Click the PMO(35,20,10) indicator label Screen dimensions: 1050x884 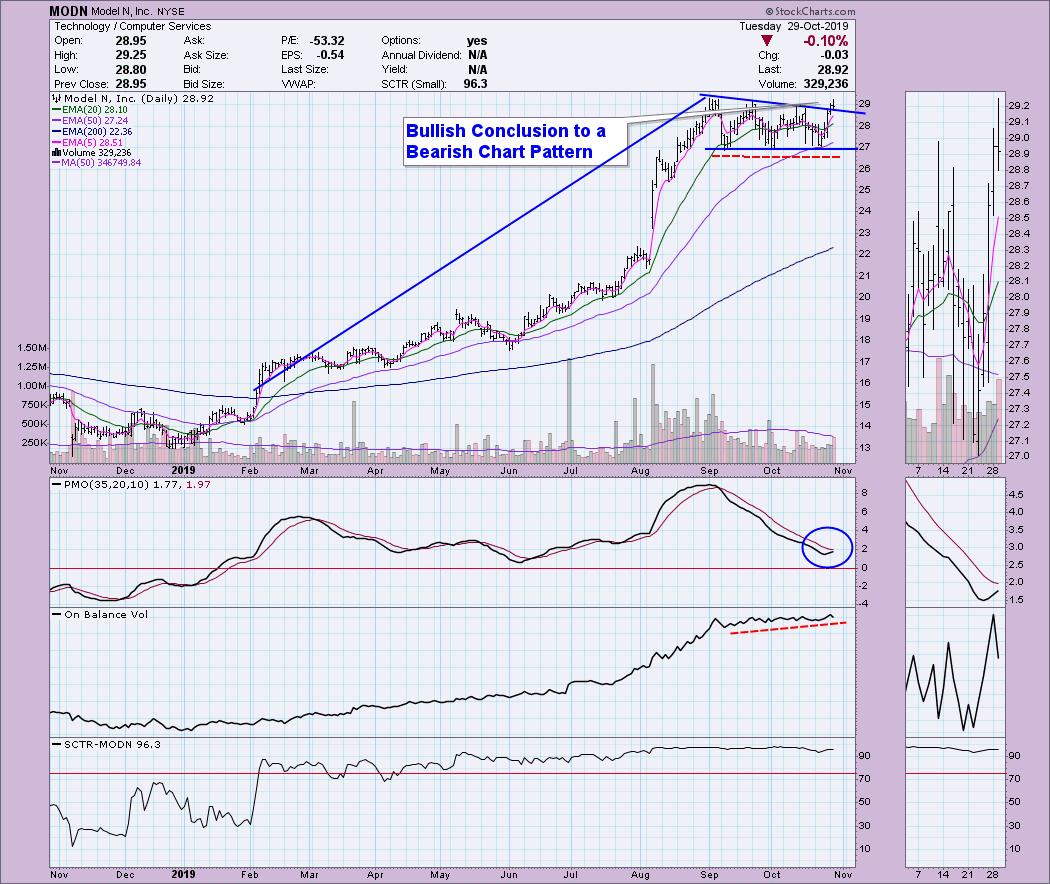pos(137,484)
